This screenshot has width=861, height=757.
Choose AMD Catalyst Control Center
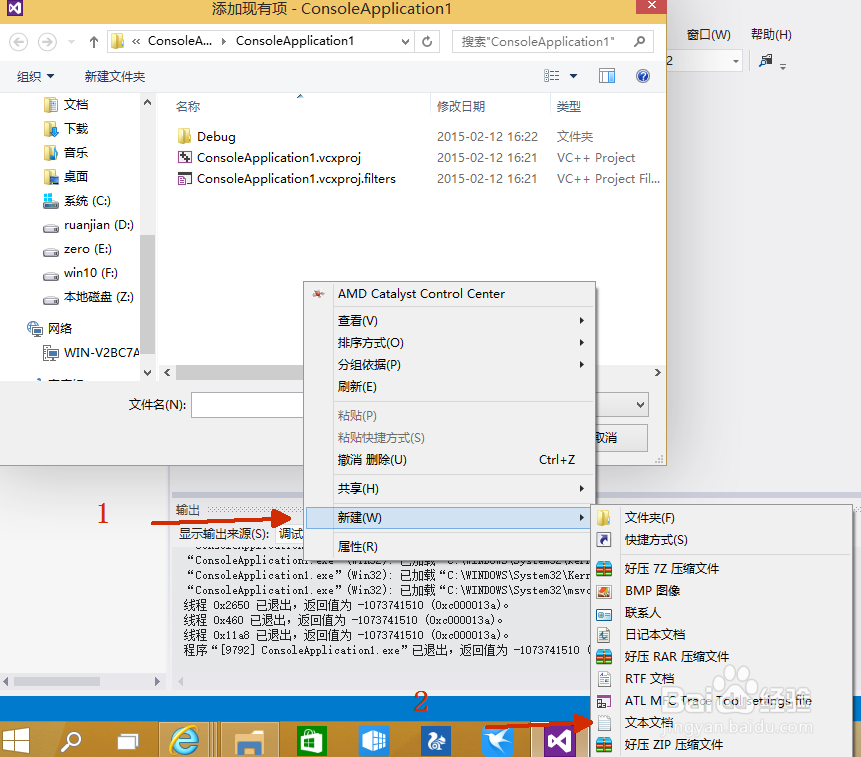tap(449, 294)
